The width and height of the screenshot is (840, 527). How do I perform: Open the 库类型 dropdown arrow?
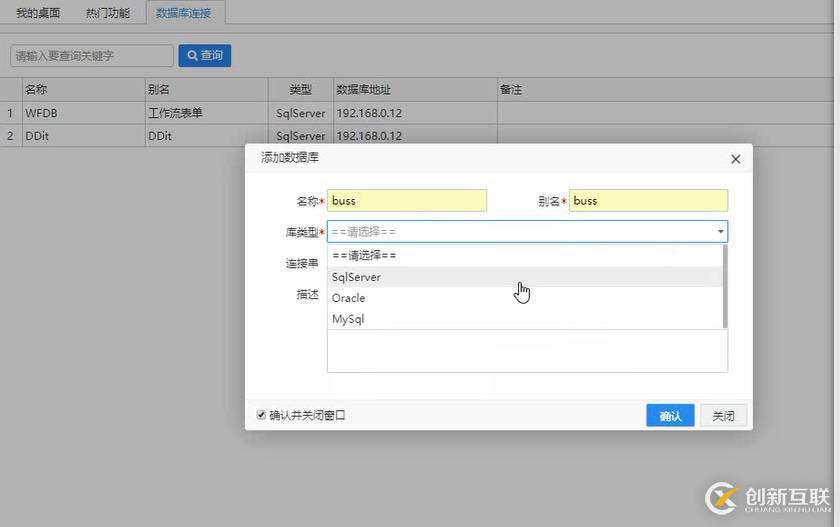pos(721,232)
